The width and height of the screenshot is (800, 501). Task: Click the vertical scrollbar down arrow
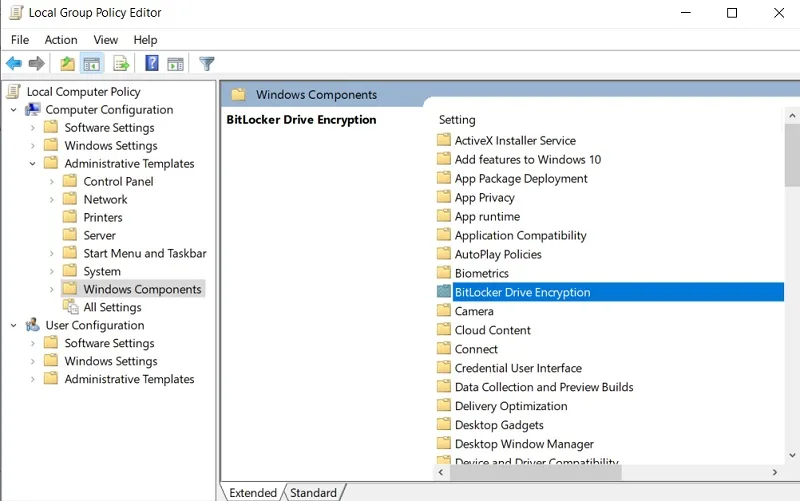tap(792, 456)
